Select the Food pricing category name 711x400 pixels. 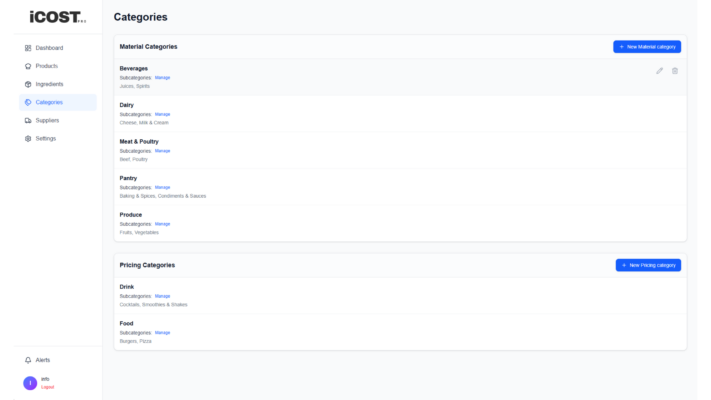point(127,324)
